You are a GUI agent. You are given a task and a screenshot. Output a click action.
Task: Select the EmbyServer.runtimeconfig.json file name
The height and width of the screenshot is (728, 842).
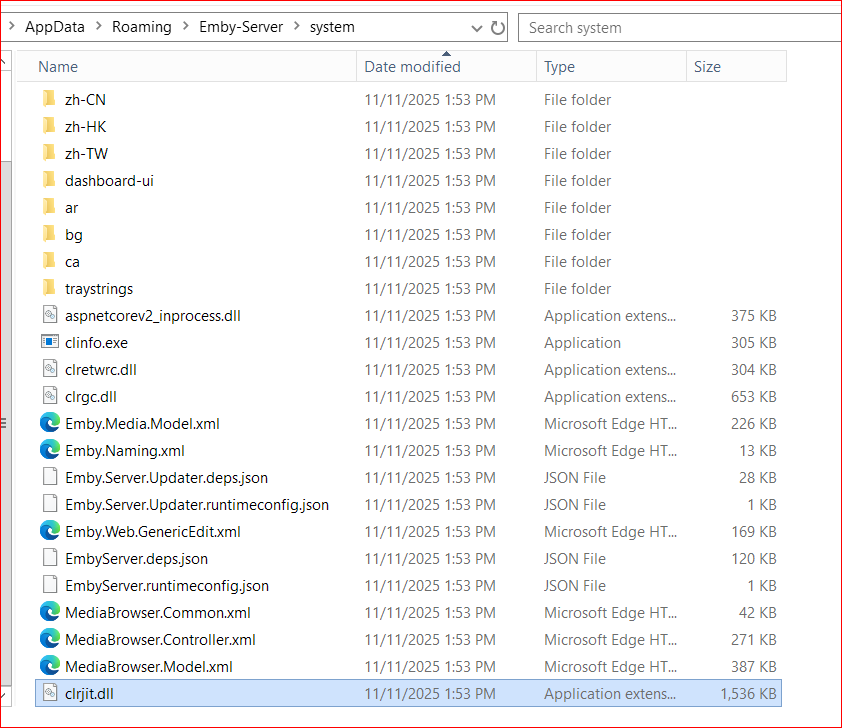coord(167,586)
